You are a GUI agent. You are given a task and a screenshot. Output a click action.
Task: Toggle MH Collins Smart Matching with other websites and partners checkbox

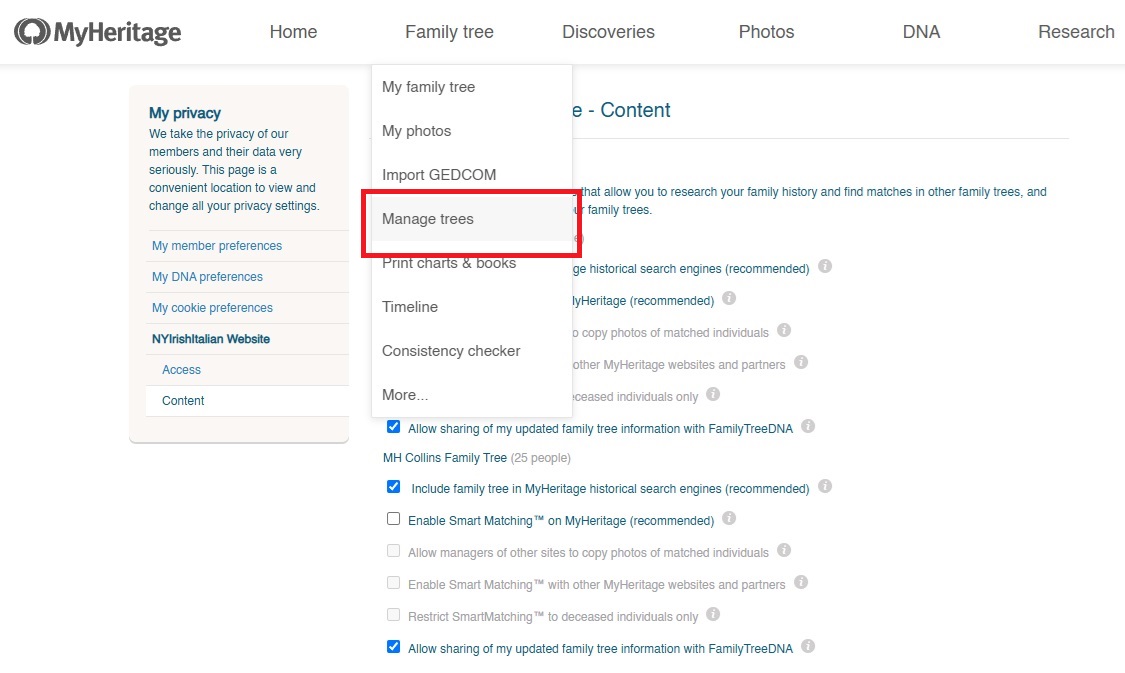393,583
